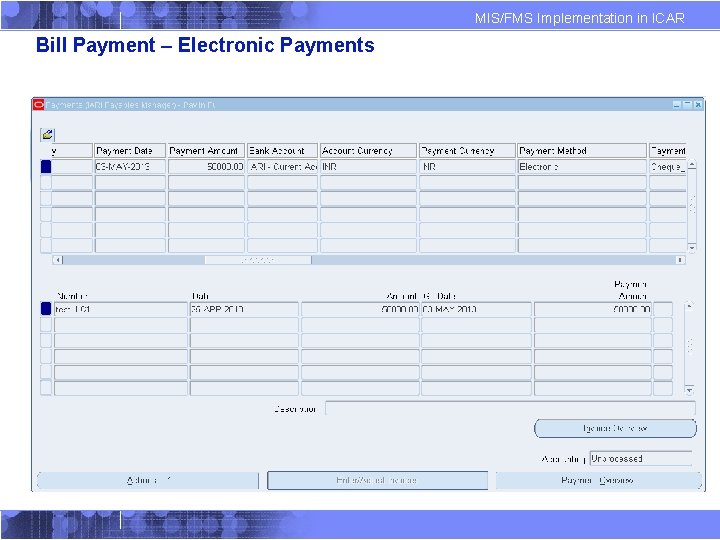Click the Cheque payment document cell at the right edge
720x540 pixels.
(x=668, y=167)
